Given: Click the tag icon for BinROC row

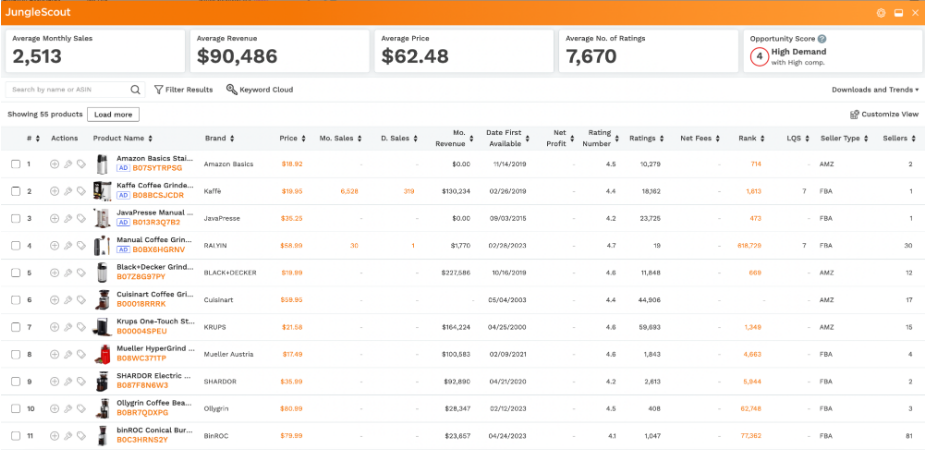Looking at the screenshot, I should click(81, 436).
